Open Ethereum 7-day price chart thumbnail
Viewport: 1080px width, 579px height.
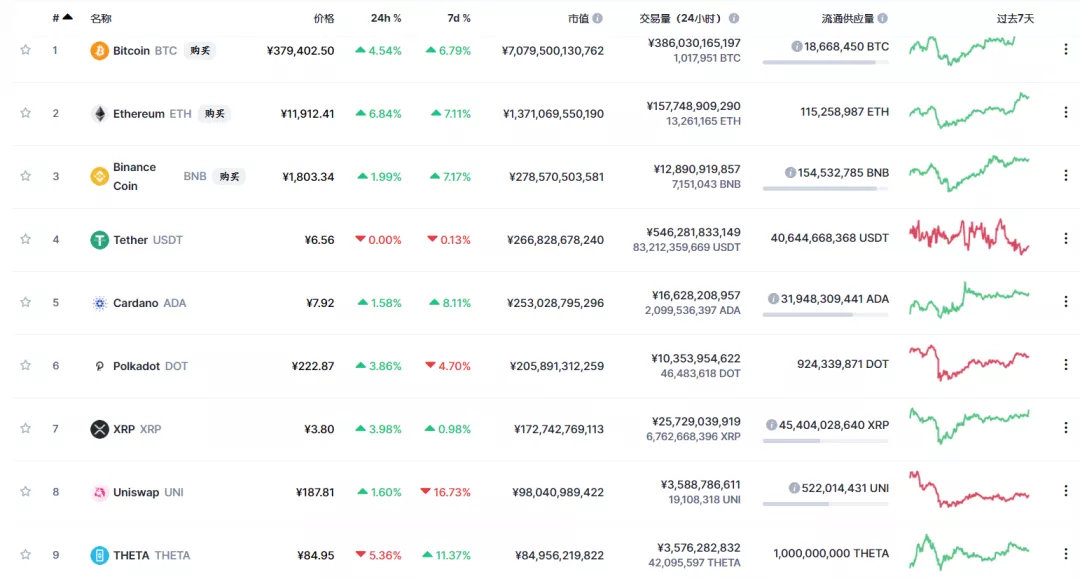point(969,111)
